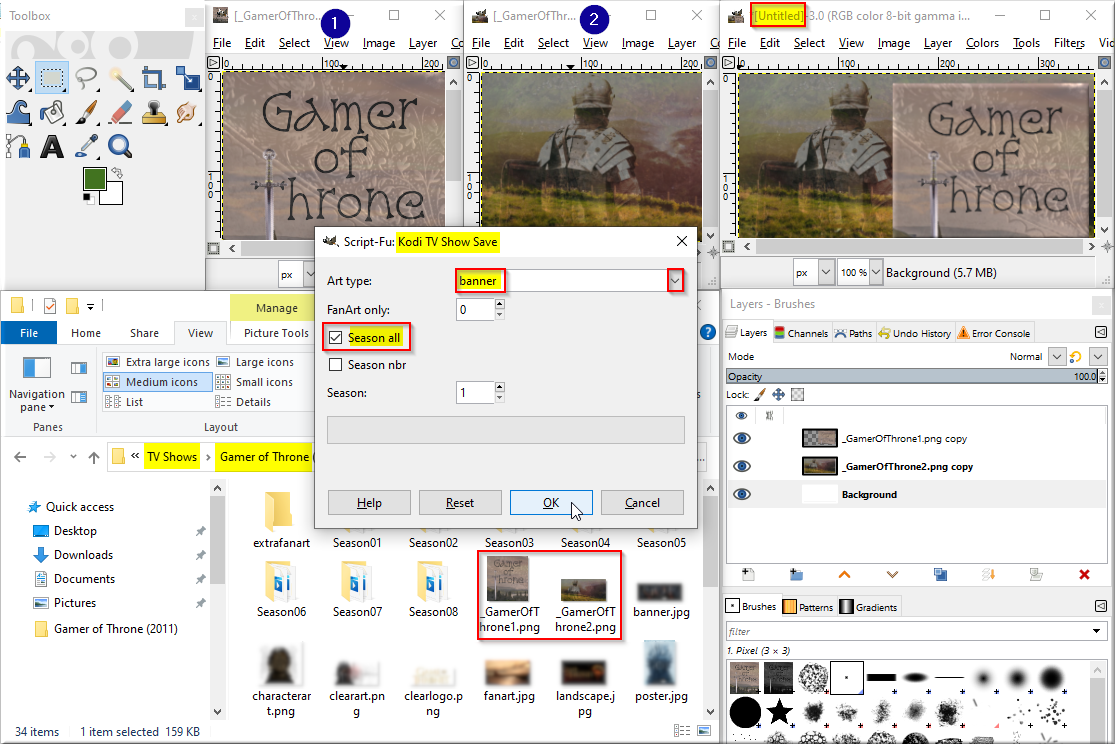Select the Bucket Fill tool
The image size is (1115, 744).
point(52,112)
